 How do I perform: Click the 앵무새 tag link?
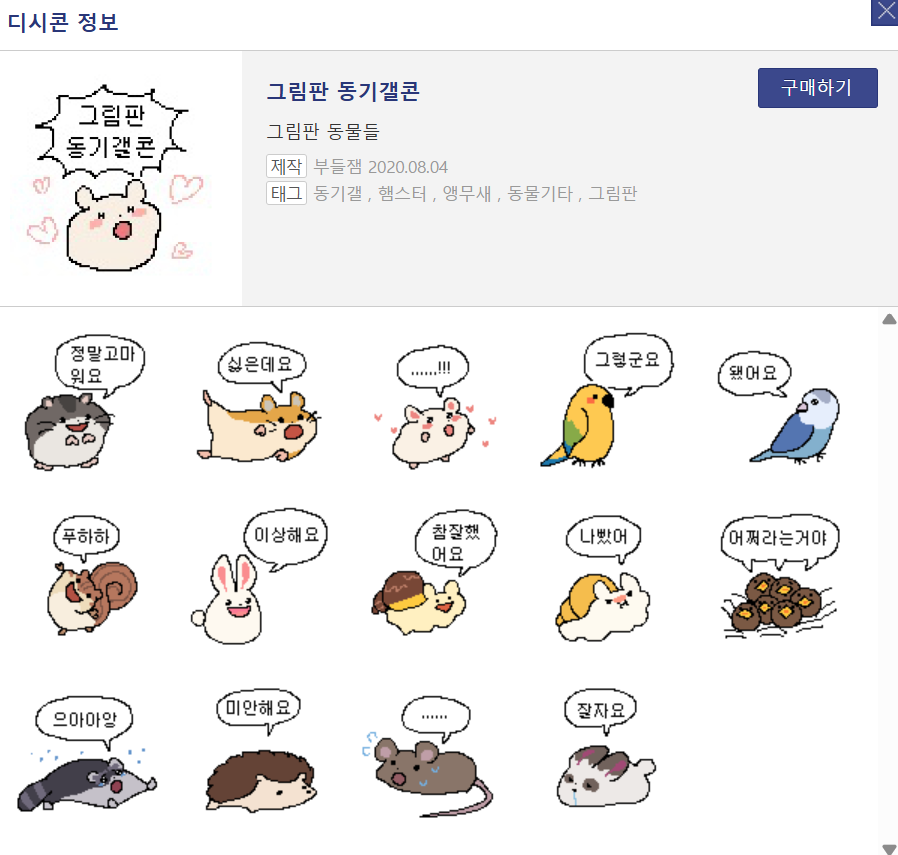click(467, 194)
